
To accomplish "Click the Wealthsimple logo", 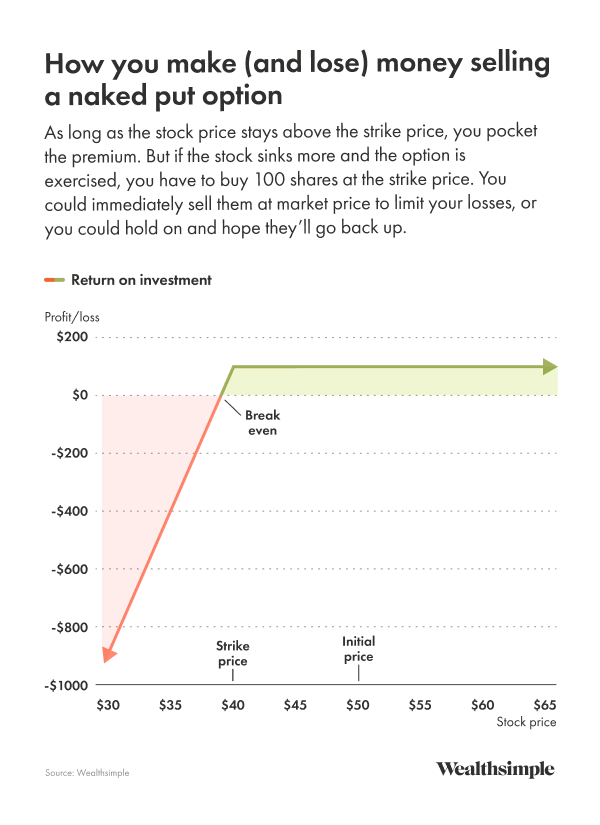I will [494, 770].
